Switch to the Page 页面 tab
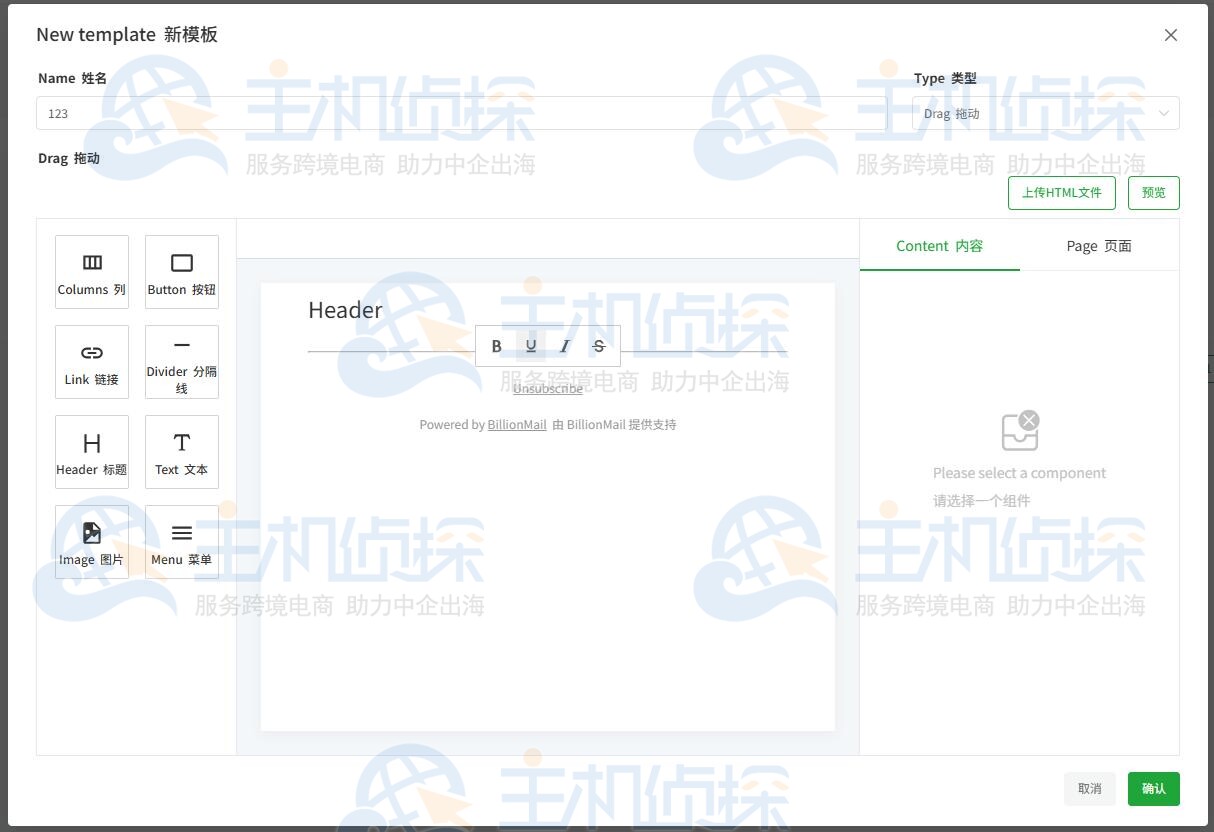The image size is (1214, 832). [1099, 245]
